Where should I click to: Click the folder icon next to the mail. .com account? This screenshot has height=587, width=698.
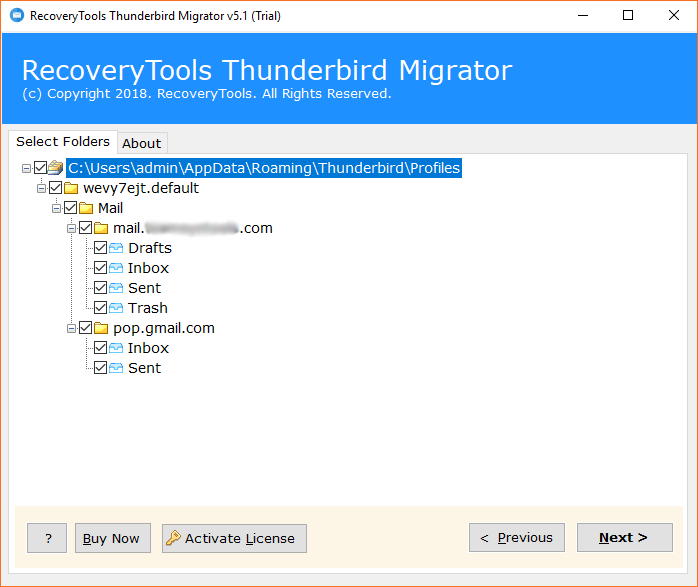(x=101, y=228)
